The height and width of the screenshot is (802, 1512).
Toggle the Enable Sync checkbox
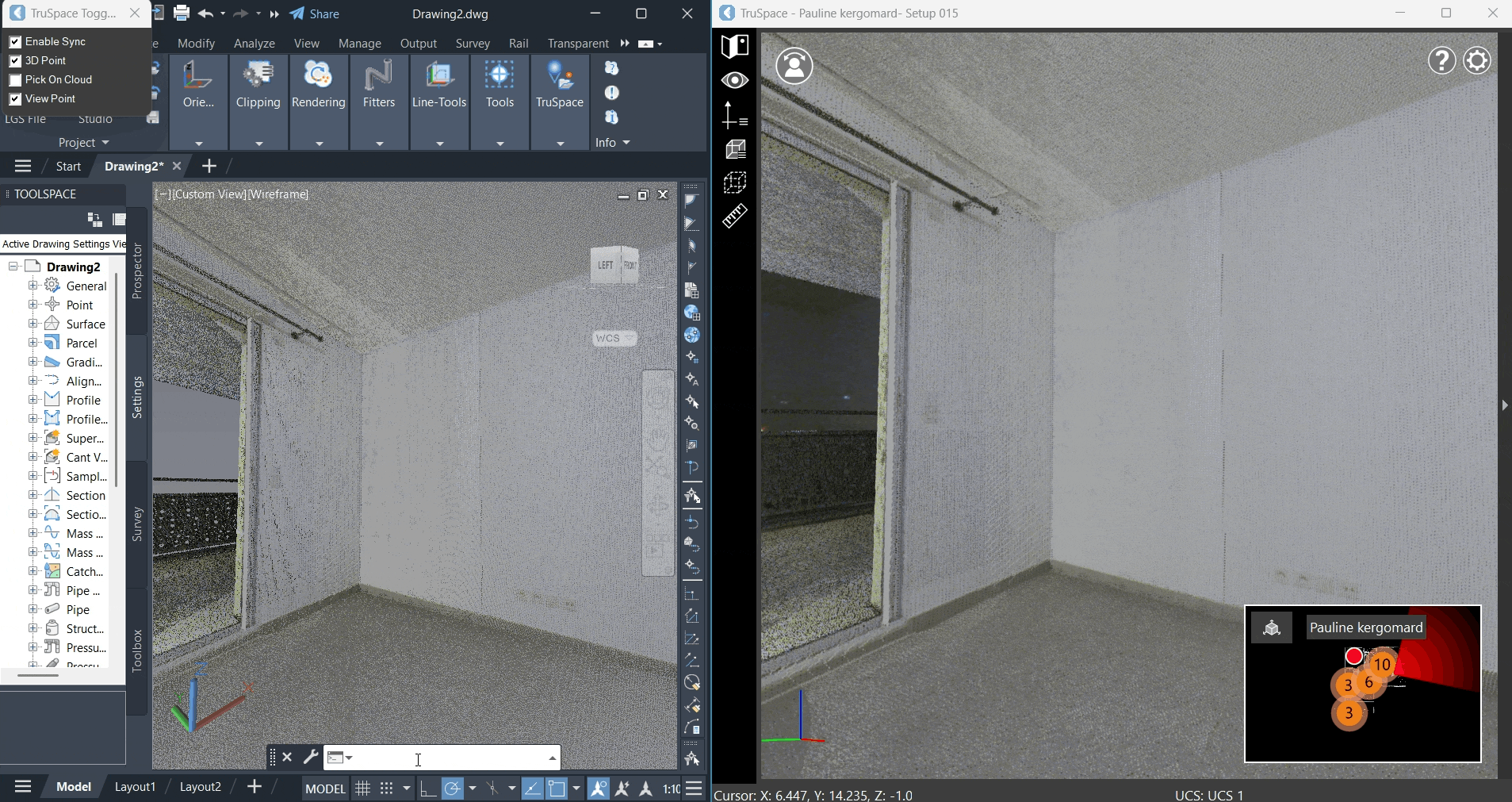(15, 41)
